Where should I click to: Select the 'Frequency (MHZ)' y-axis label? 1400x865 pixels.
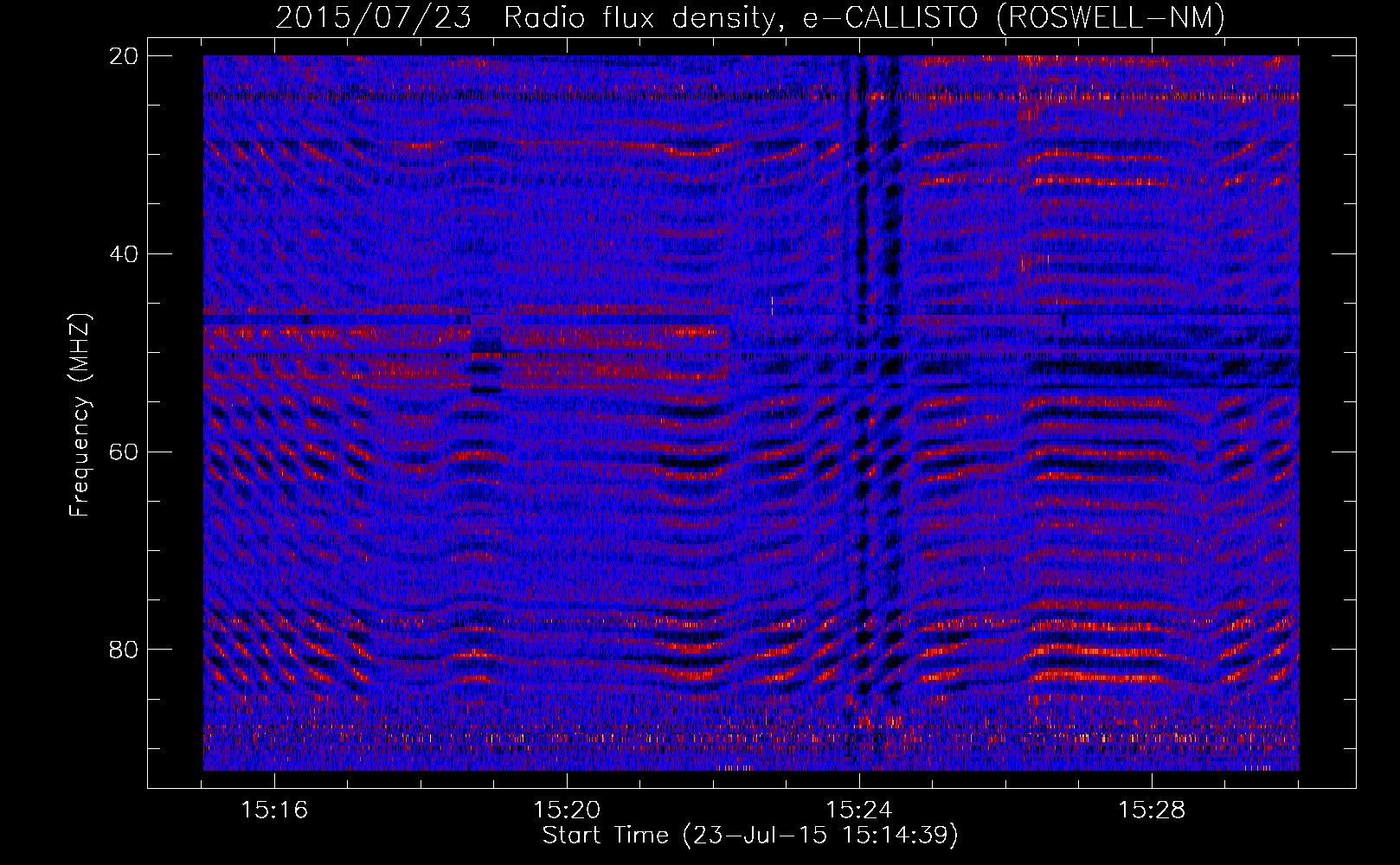click(x=80, y=414)
